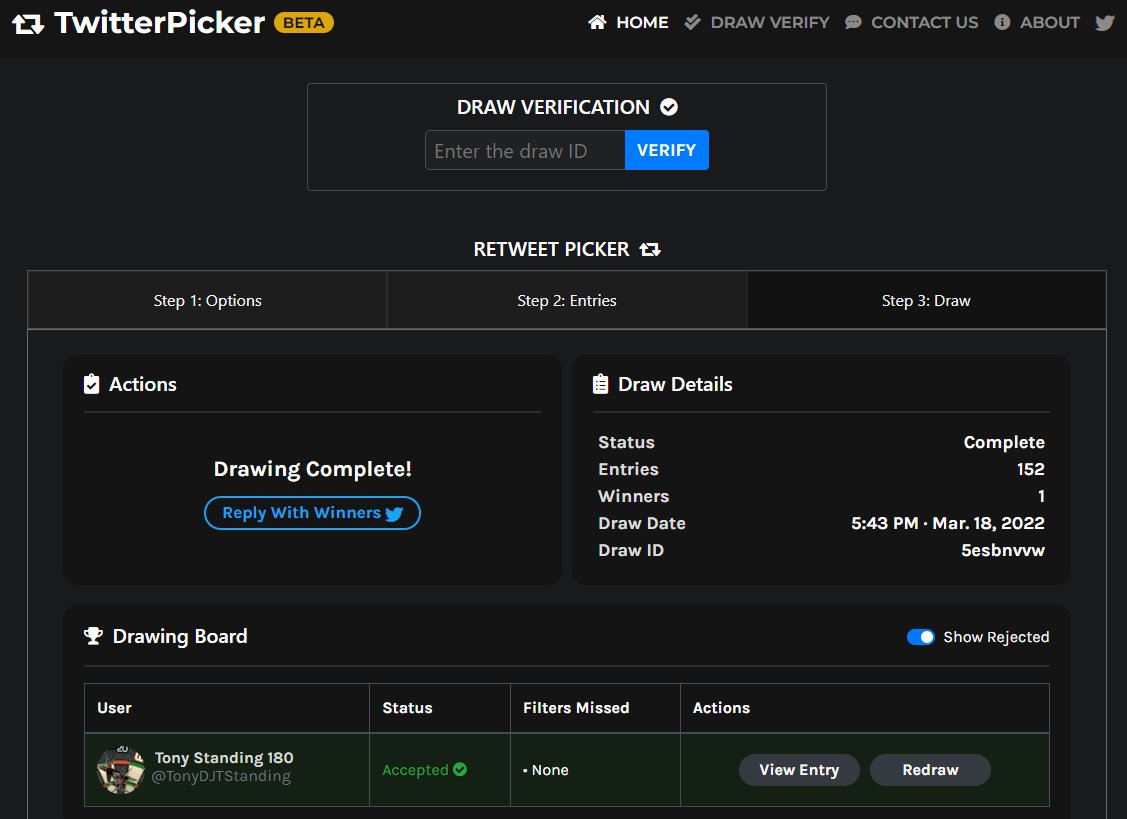Click the draw verify double-check icon

tap(692, 22)
